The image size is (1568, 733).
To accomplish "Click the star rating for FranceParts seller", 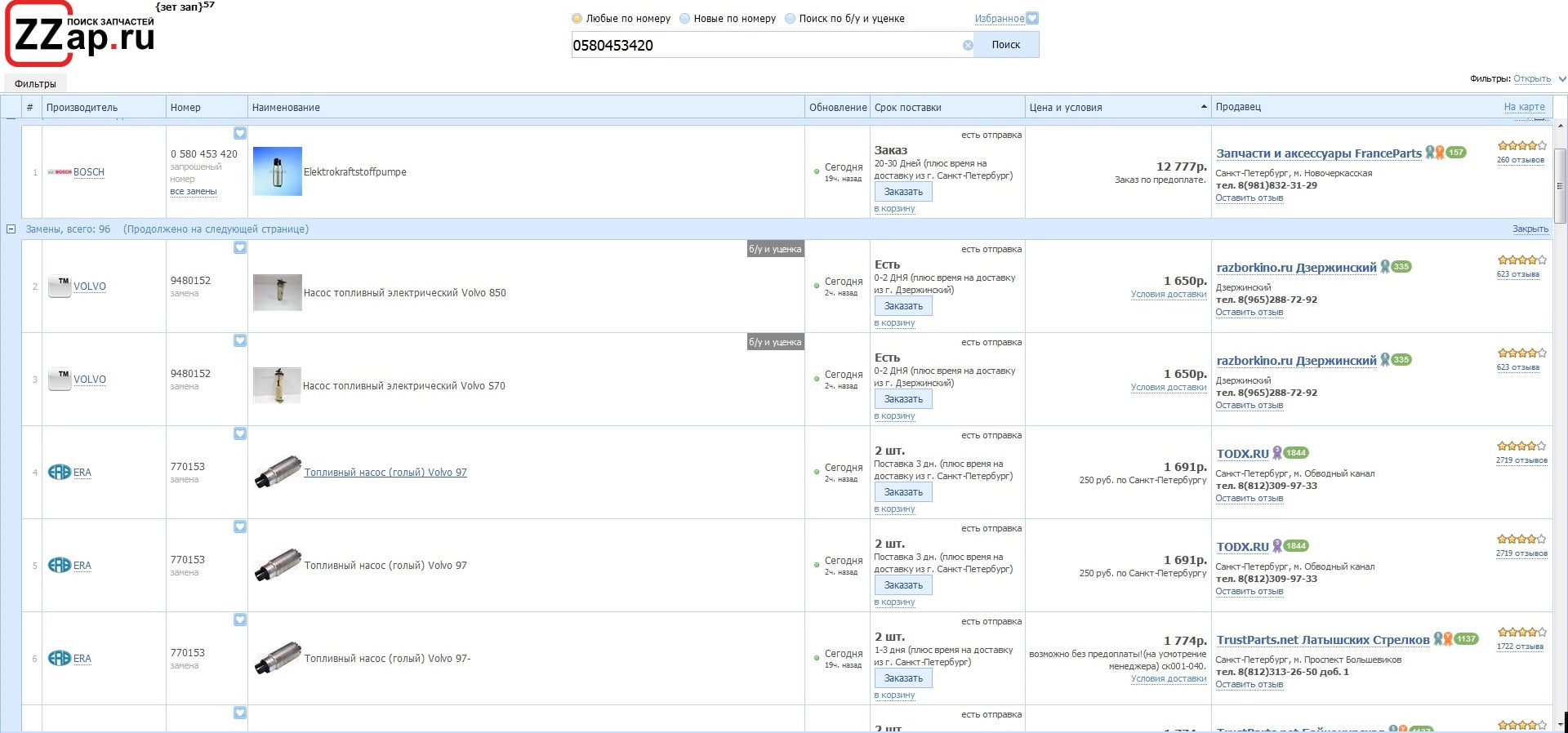I will [x=1521, y=146].
